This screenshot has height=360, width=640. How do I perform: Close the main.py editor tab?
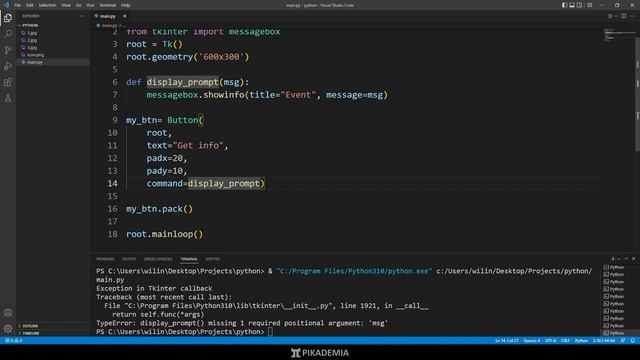(x=124, y=16)
